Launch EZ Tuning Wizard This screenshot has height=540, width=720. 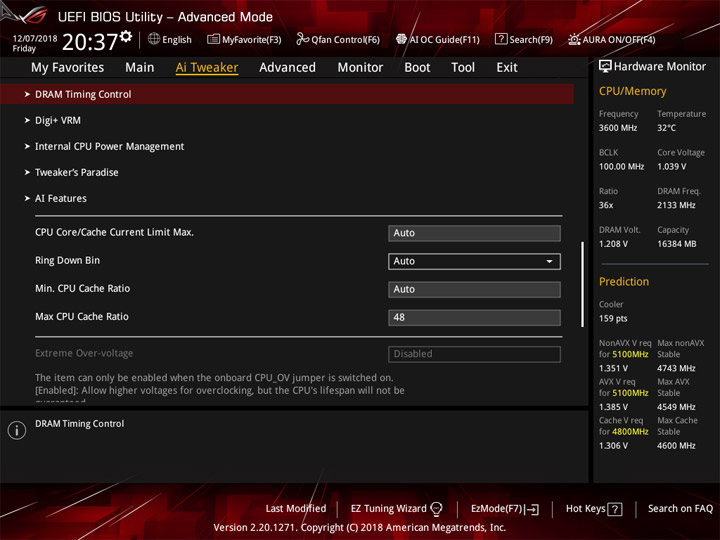(x=396, y=509)
